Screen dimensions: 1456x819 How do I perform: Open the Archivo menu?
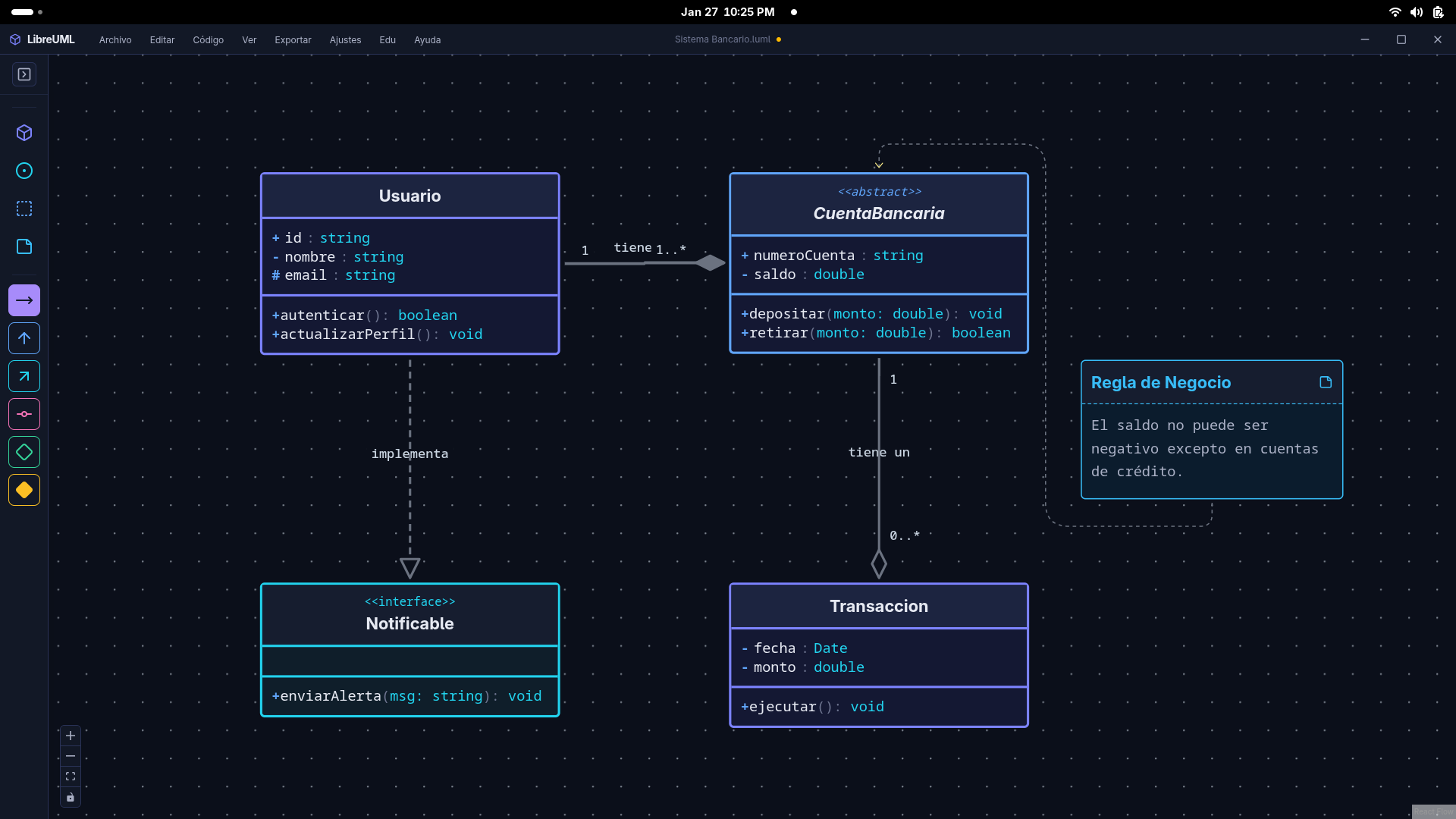tap(115, 39)
